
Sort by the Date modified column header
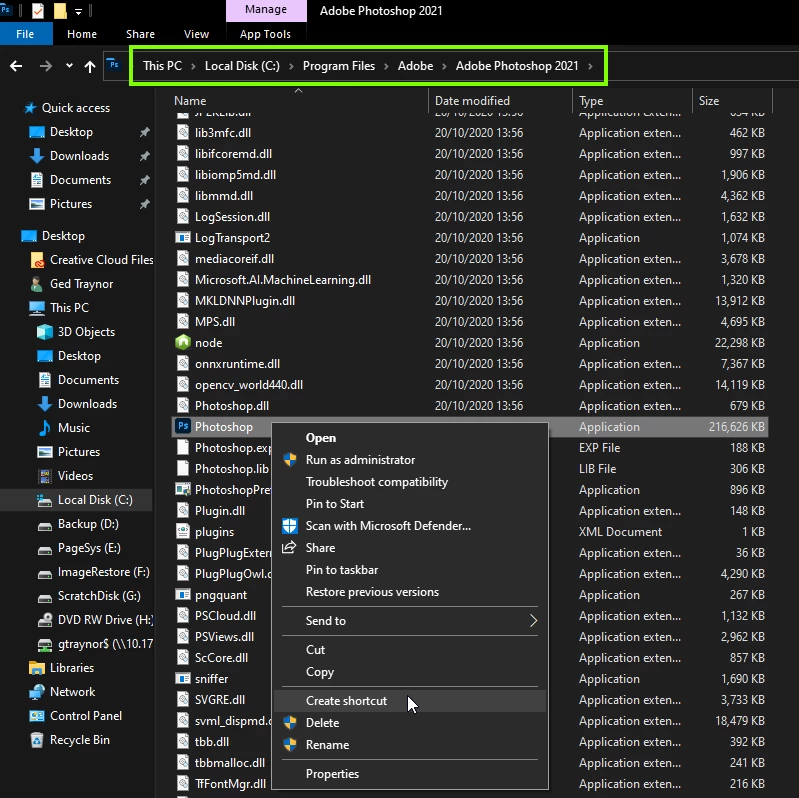click(x=500, y=100)
